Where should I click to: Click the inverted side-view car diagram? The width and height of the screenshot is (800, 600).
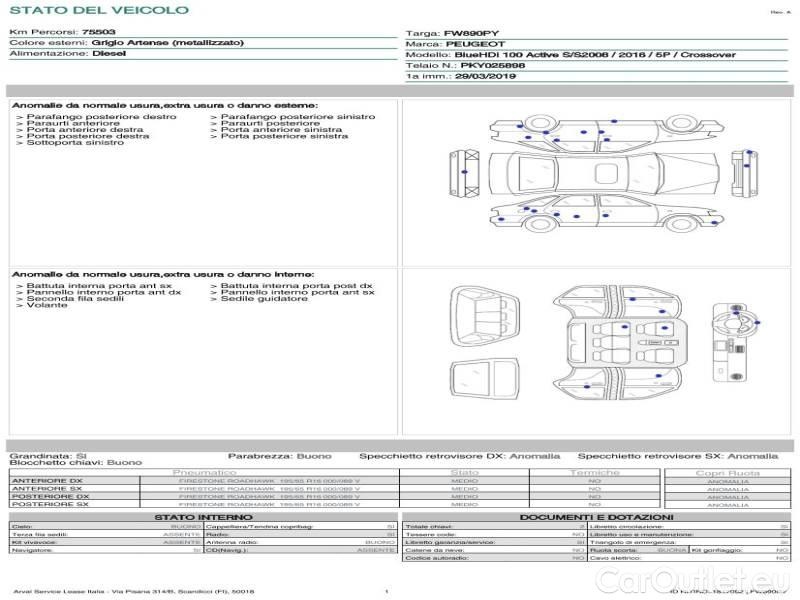point(606,134)
